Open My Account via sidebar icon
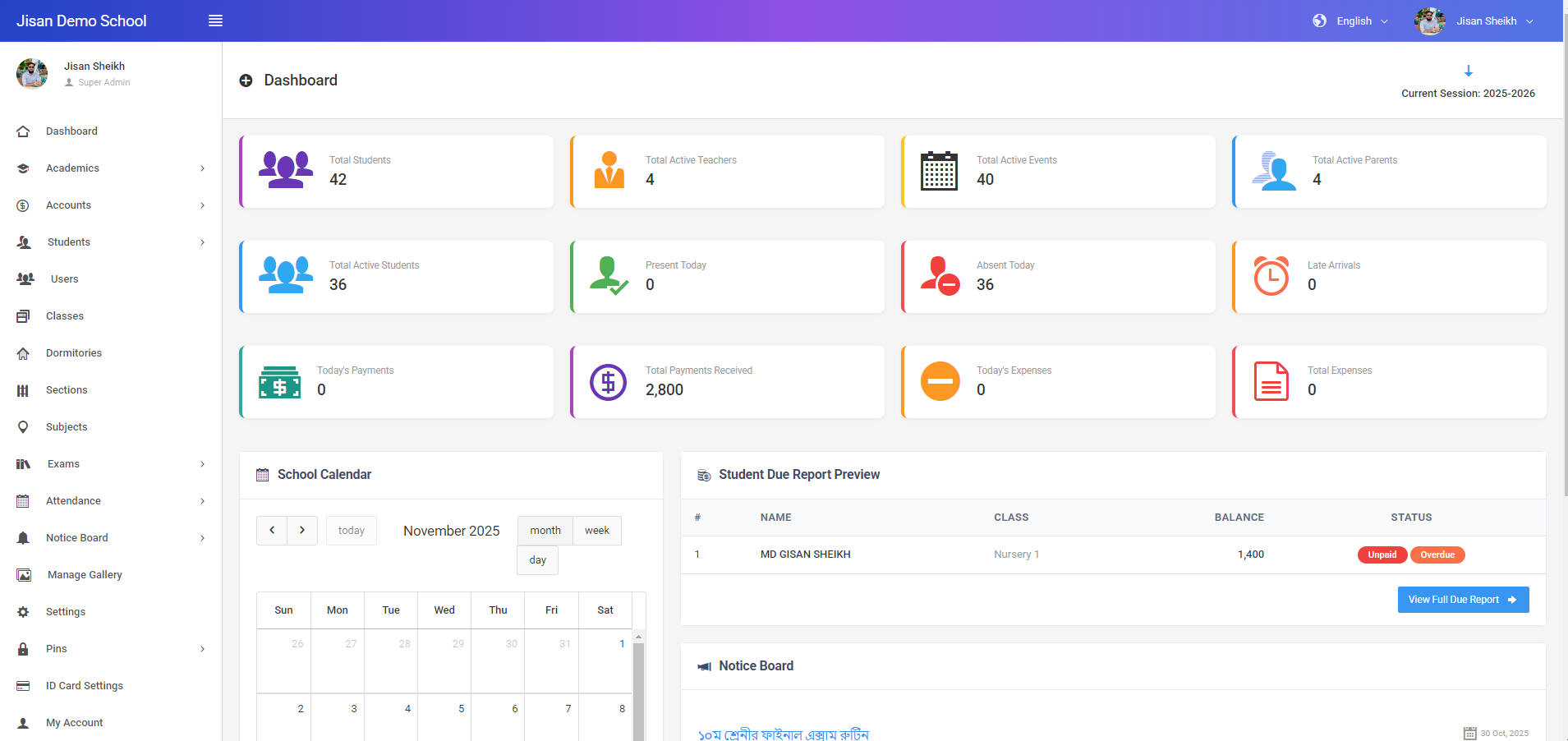Image resolution: width=1568 pixels, height=741 pixels. click(24, 722)
